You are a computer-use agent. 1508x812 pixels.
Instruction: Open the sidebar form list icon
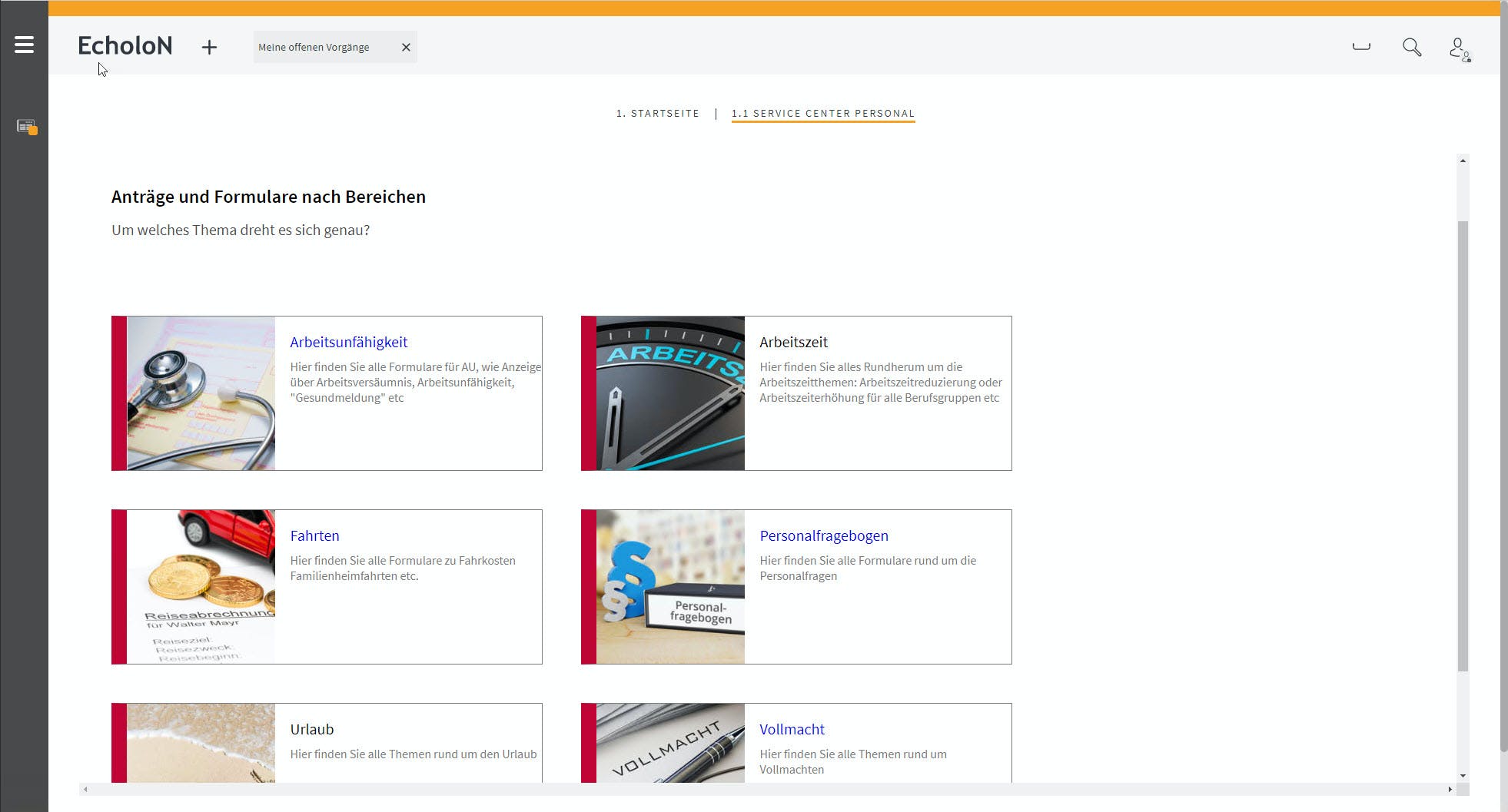[x=27, y=127]
